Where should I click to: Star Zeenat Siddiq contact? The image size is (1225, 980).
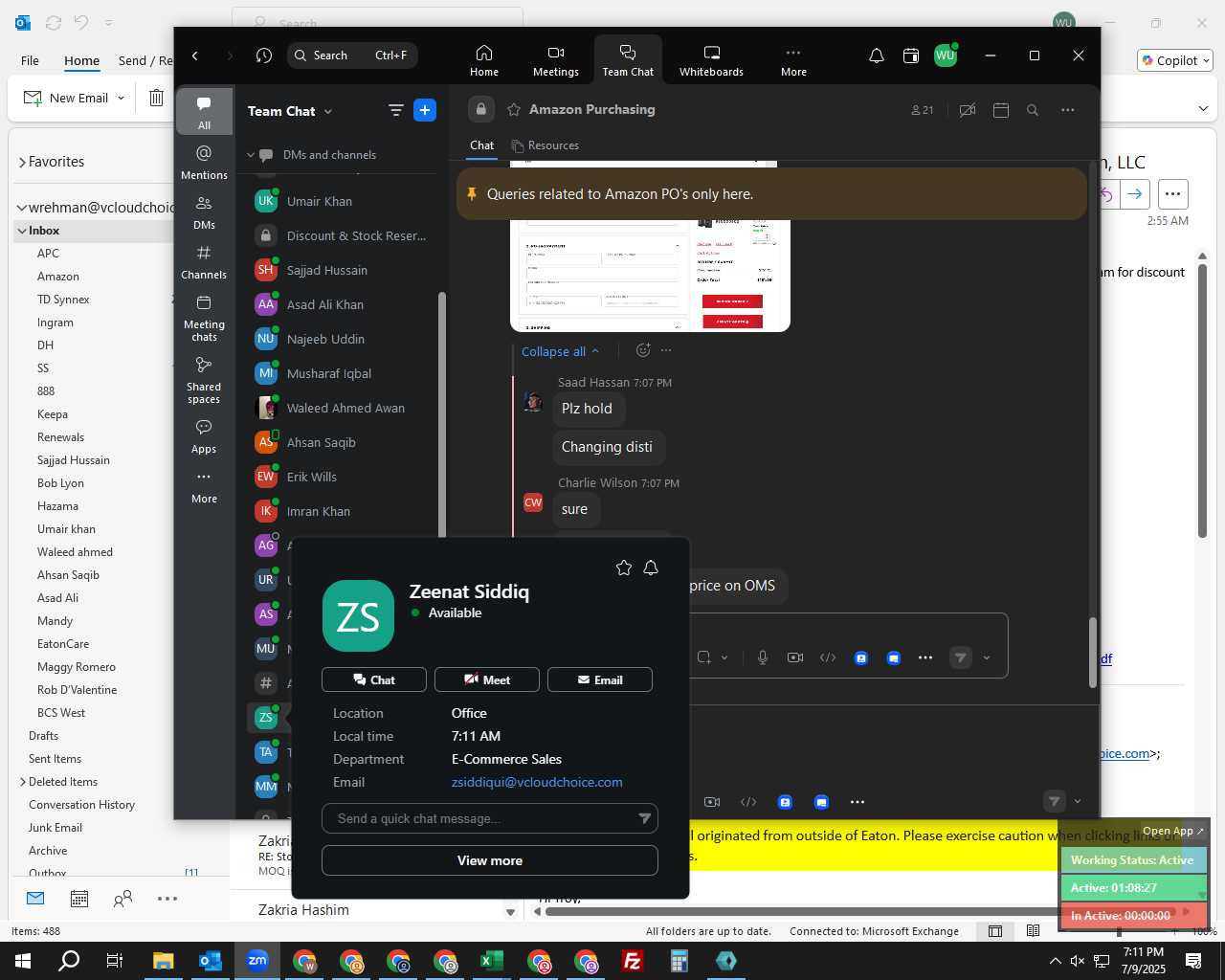(624, 568)
